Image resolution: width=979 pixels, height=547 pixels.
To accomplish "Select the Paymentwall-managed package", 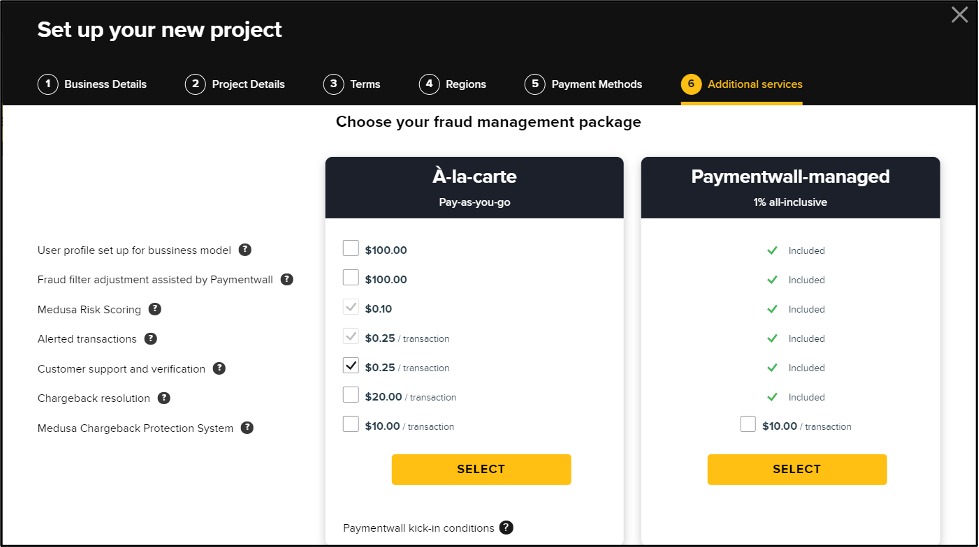I will [x=797, y=469].
